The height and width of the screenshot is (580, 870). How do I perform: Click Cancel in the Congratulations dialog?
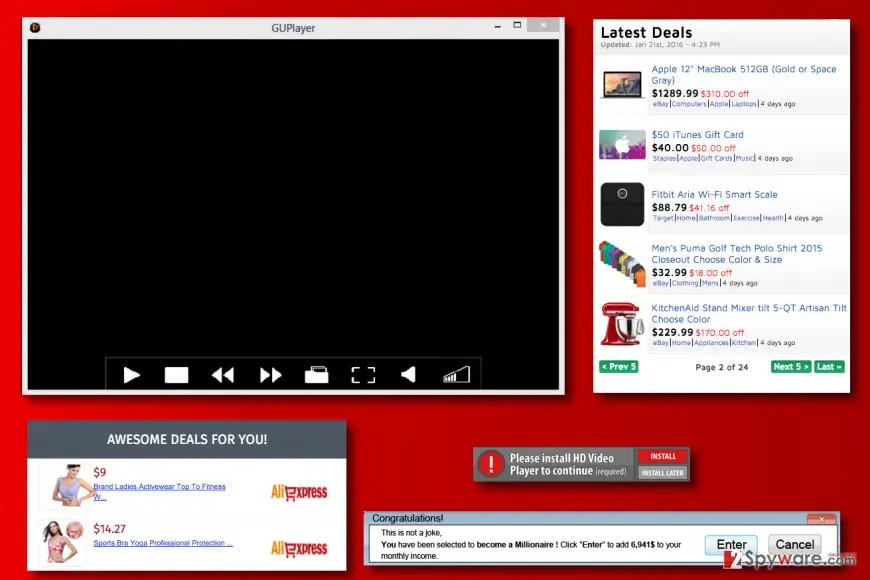tap(795, 544)
